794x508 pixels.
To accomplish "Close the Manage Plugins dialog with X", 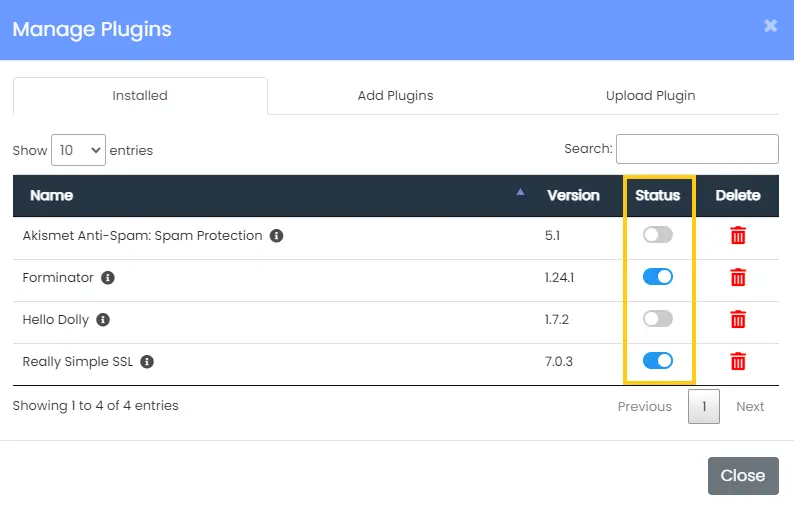I will point(770,25).
